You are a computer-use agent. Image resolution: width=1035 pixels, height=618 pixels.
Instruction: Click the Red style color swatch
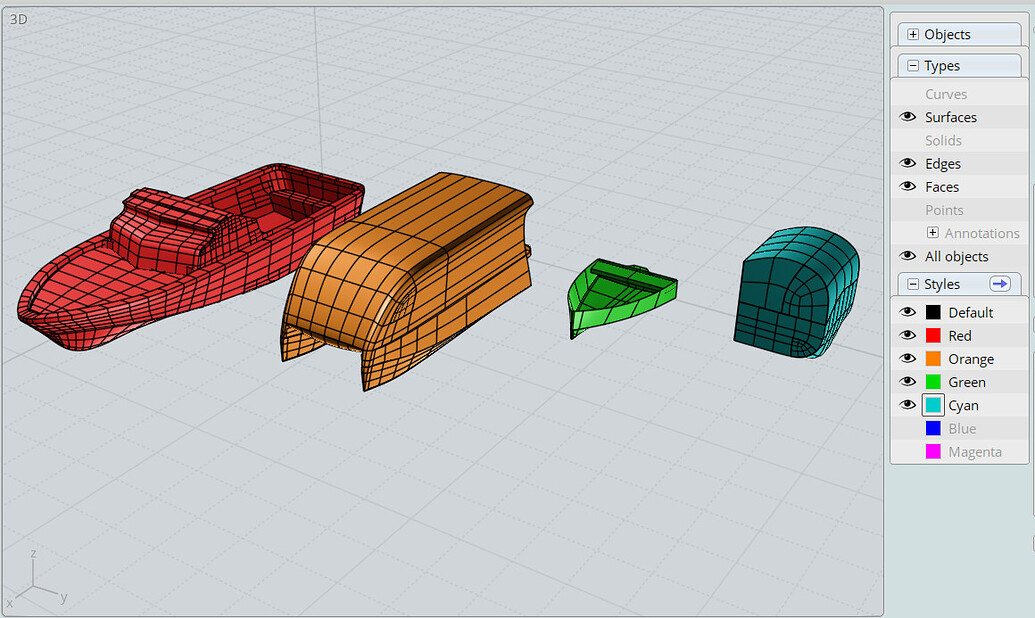coord(933,335)
